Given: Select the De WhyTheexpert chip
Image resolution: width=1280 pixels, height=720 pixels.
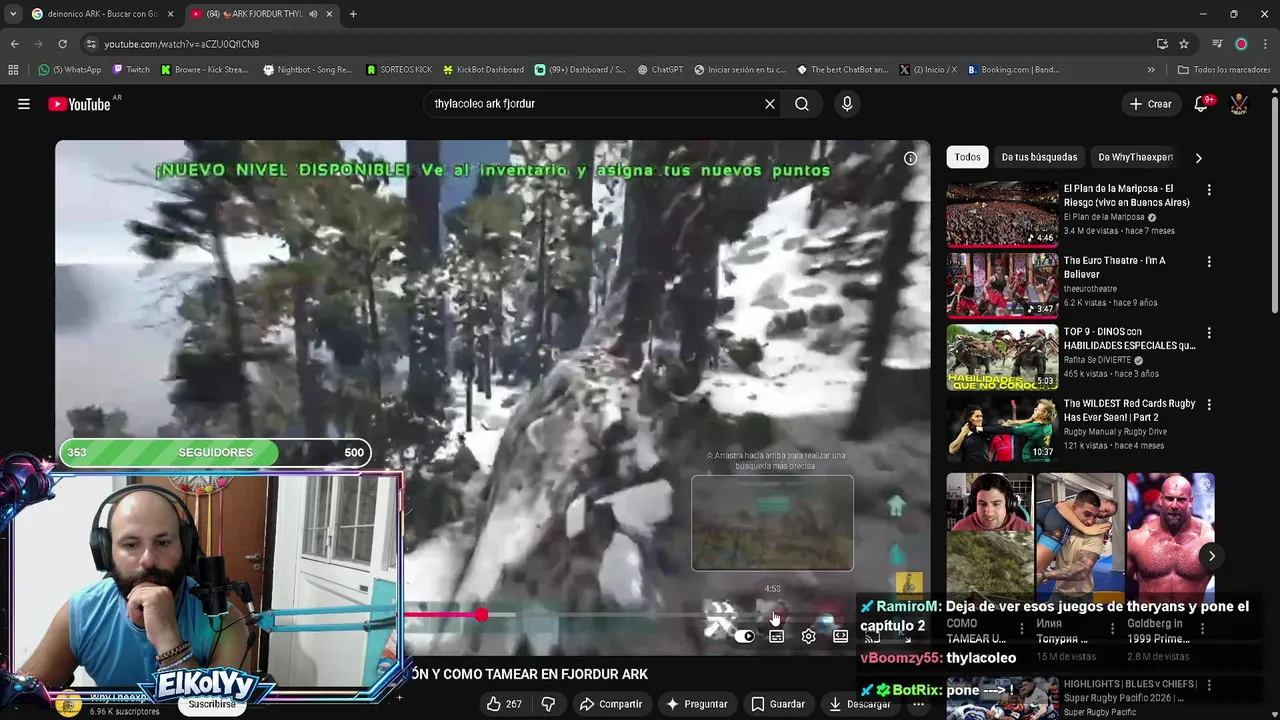Looking at the screenshot, I should [x=1135, y=157].
